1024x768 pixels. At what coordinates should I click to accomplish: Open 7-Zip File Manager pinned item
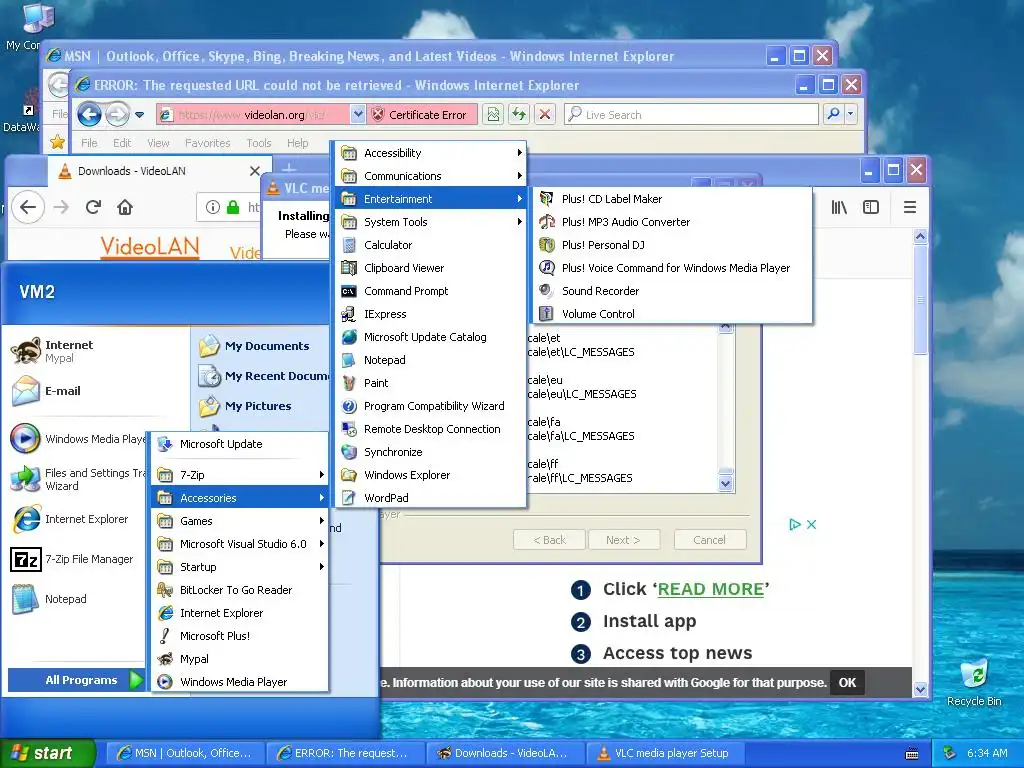coord(73,559)
